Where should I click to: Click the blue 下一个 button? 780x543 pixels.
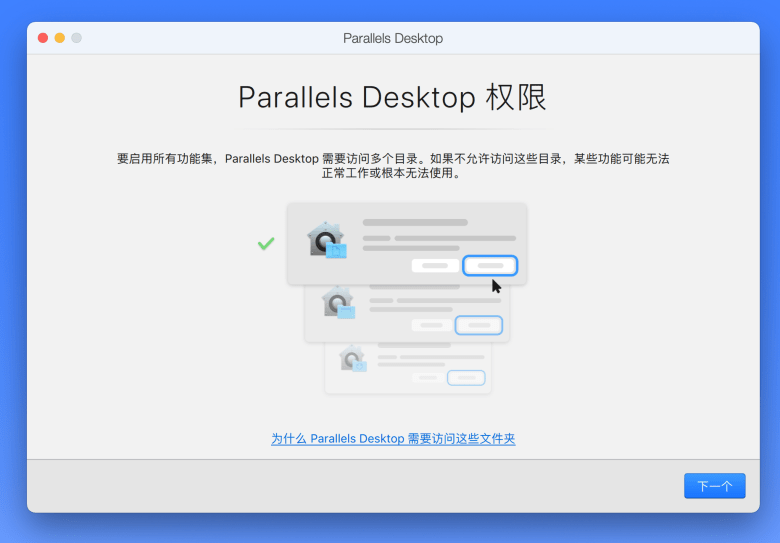(x=714, y=486)
